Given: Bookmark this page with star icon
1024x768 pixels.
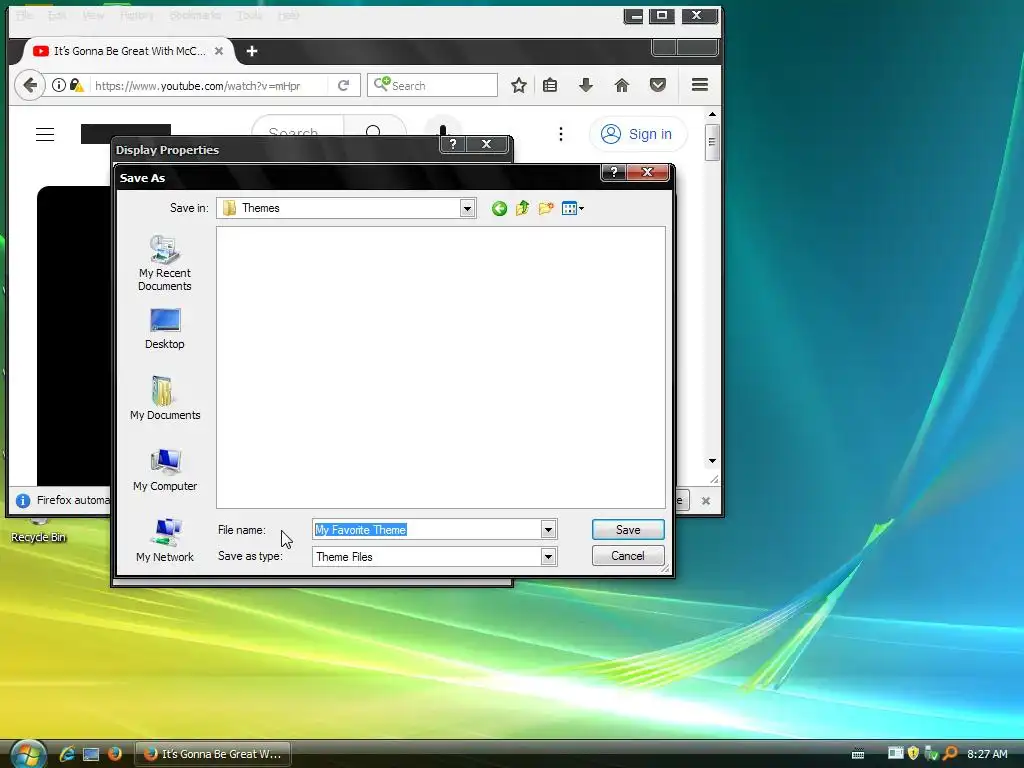Looking at the screenshot, I should click(519, 85).
